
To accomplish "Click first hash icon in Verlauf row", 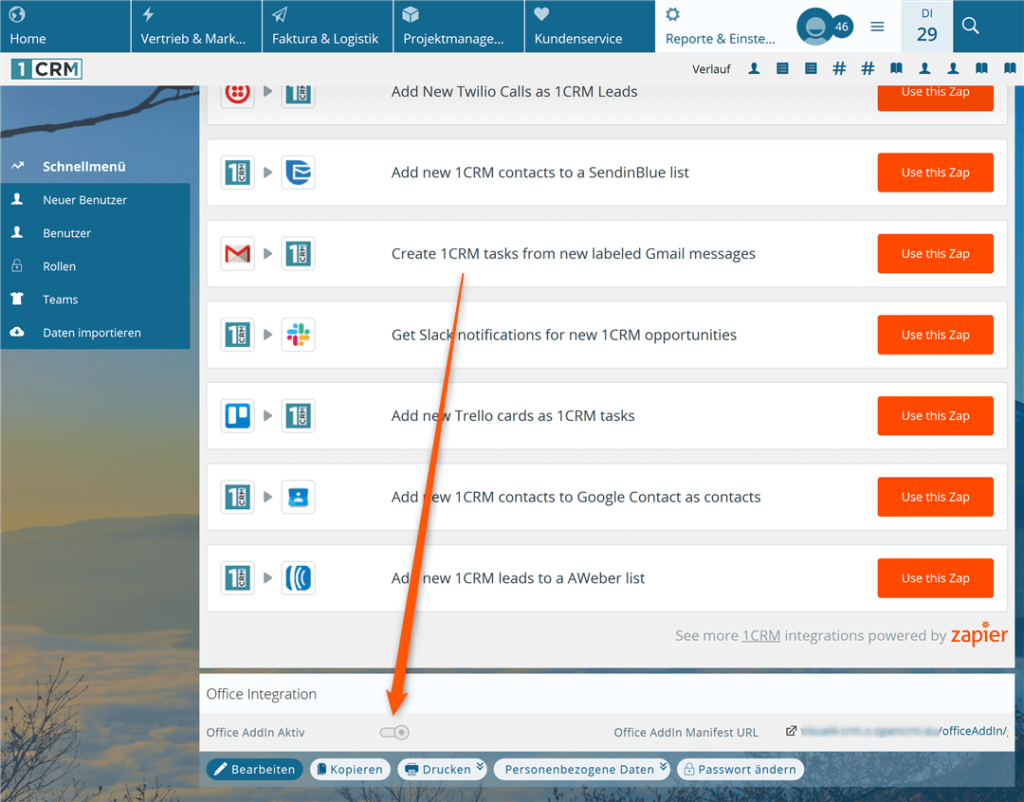I will 839,69.
